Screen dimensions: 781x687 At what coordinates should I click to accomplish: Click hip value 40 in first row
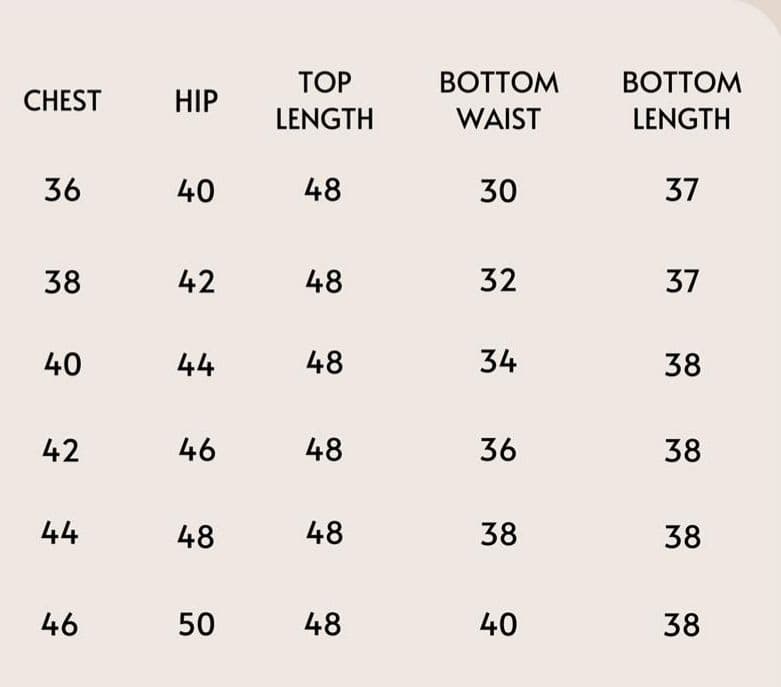pos(195,190)
